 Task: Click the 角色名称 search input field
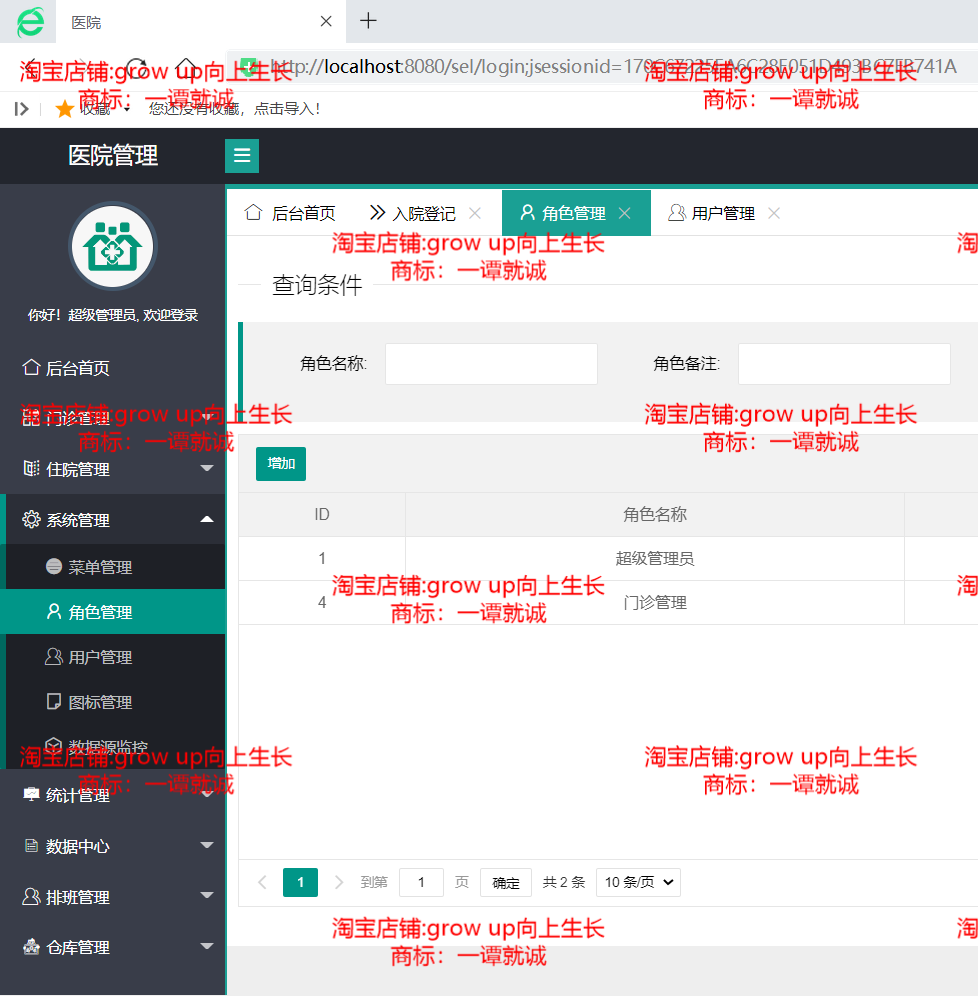(x=491, y=363)
